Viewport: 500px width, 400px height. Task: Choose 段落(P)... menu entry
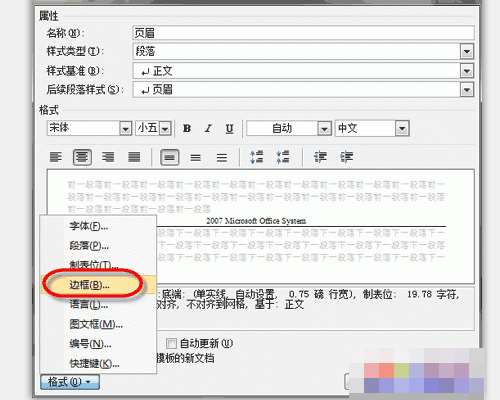coord(89,246)
